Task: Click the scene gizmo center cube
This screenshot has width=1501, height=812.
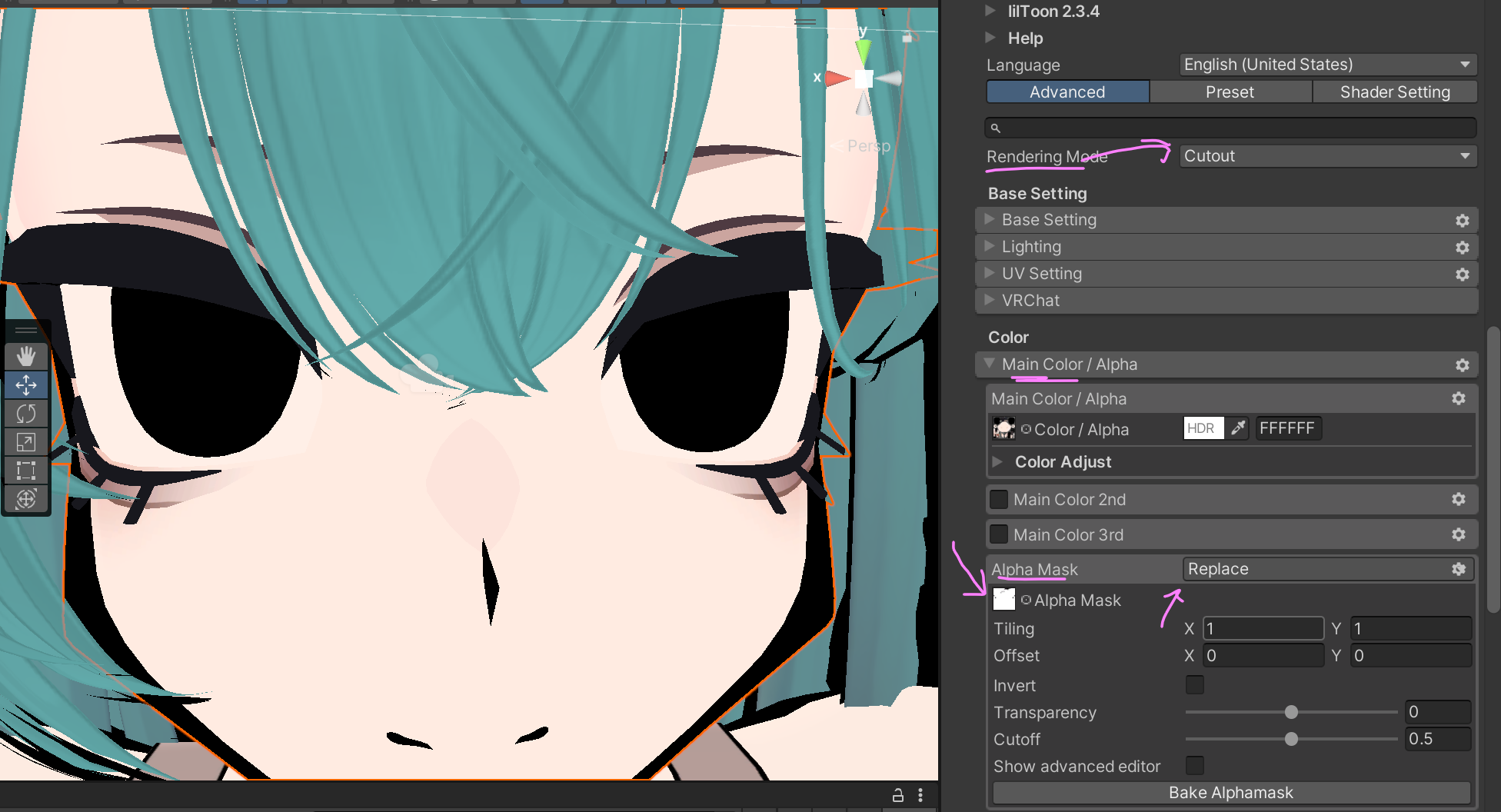Action: tap(864, 78)
